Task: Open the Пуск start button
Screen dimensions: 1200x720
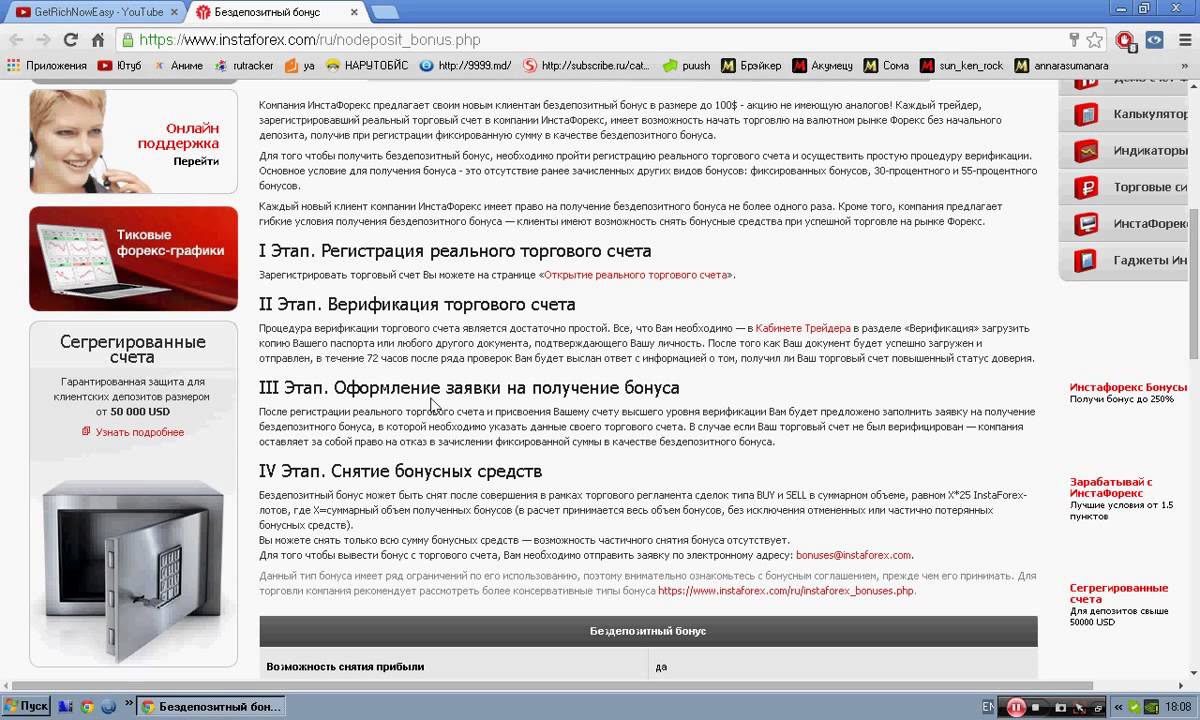Action: (x=27, y=706)
